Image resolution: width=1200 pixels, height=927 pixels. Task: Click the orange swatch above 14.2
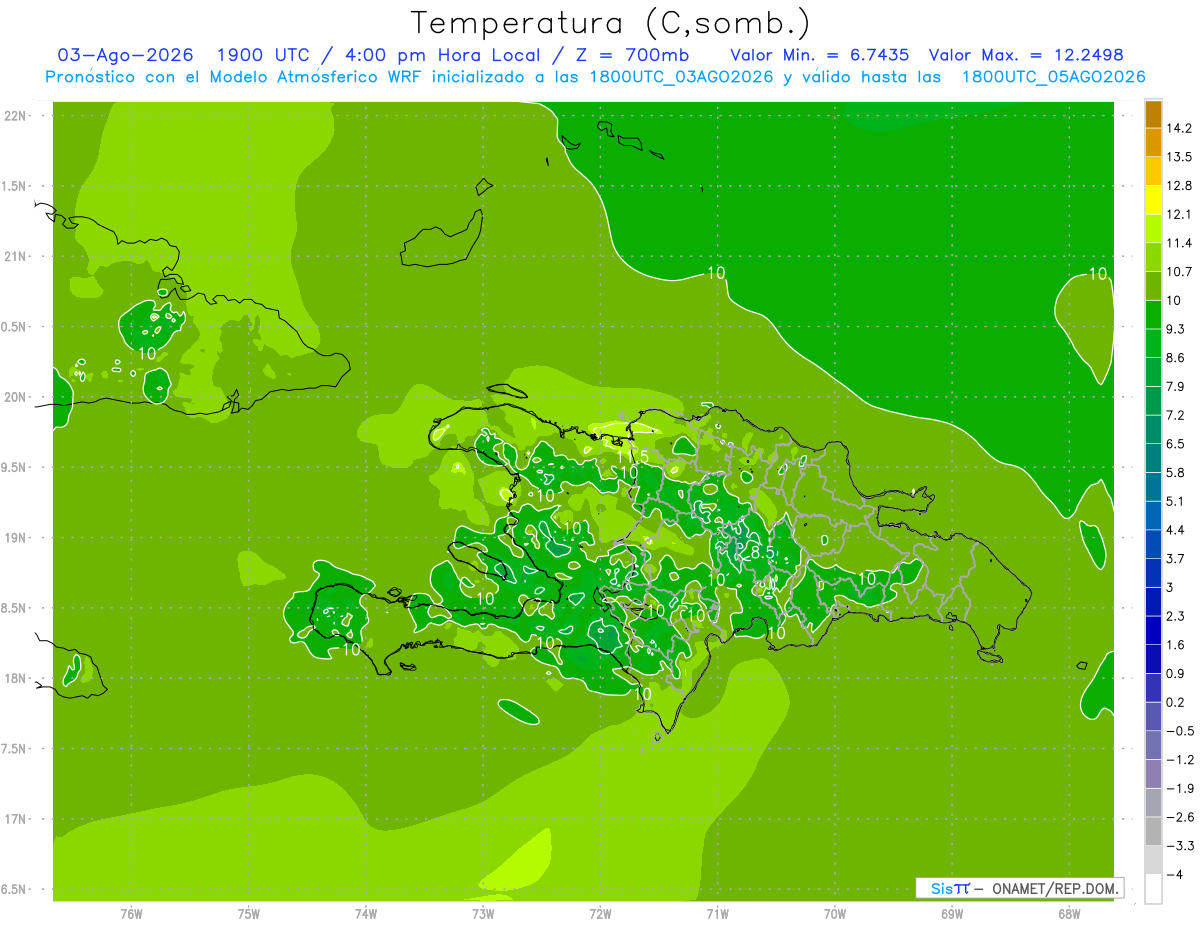click(x=1153, y=113)
